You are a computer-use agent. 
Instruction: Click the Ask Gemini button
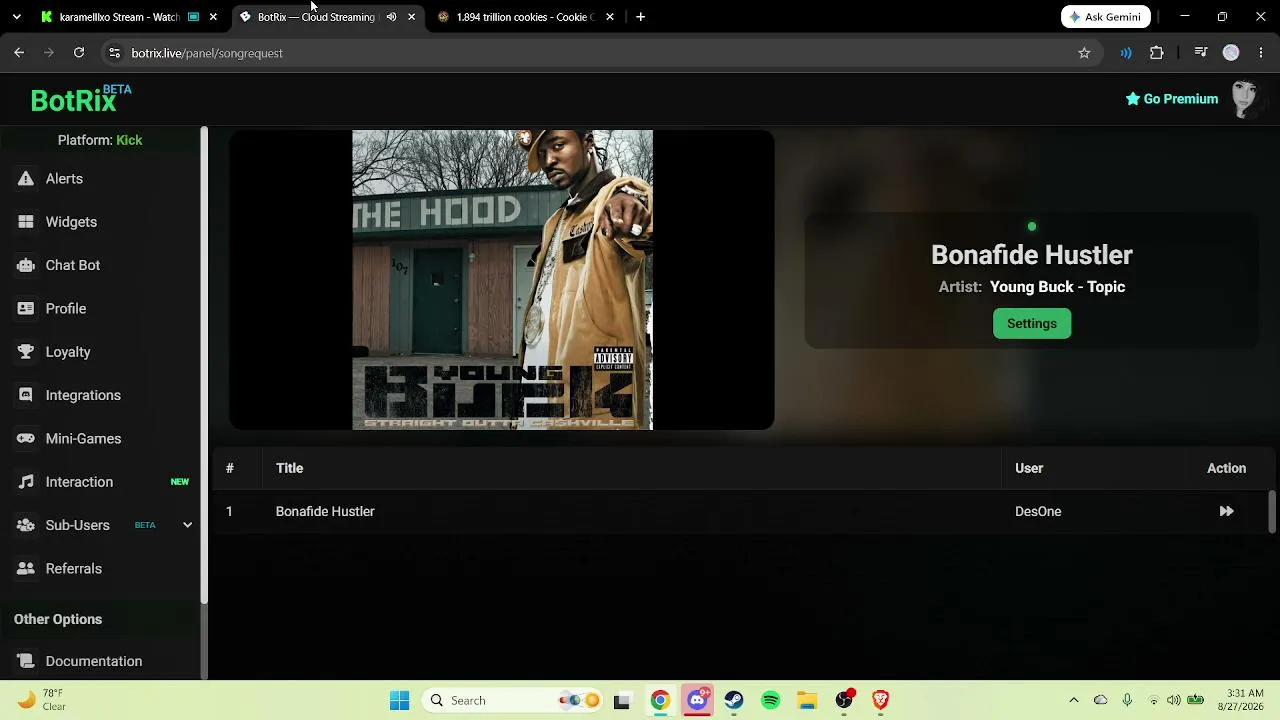coord(1106,17)
